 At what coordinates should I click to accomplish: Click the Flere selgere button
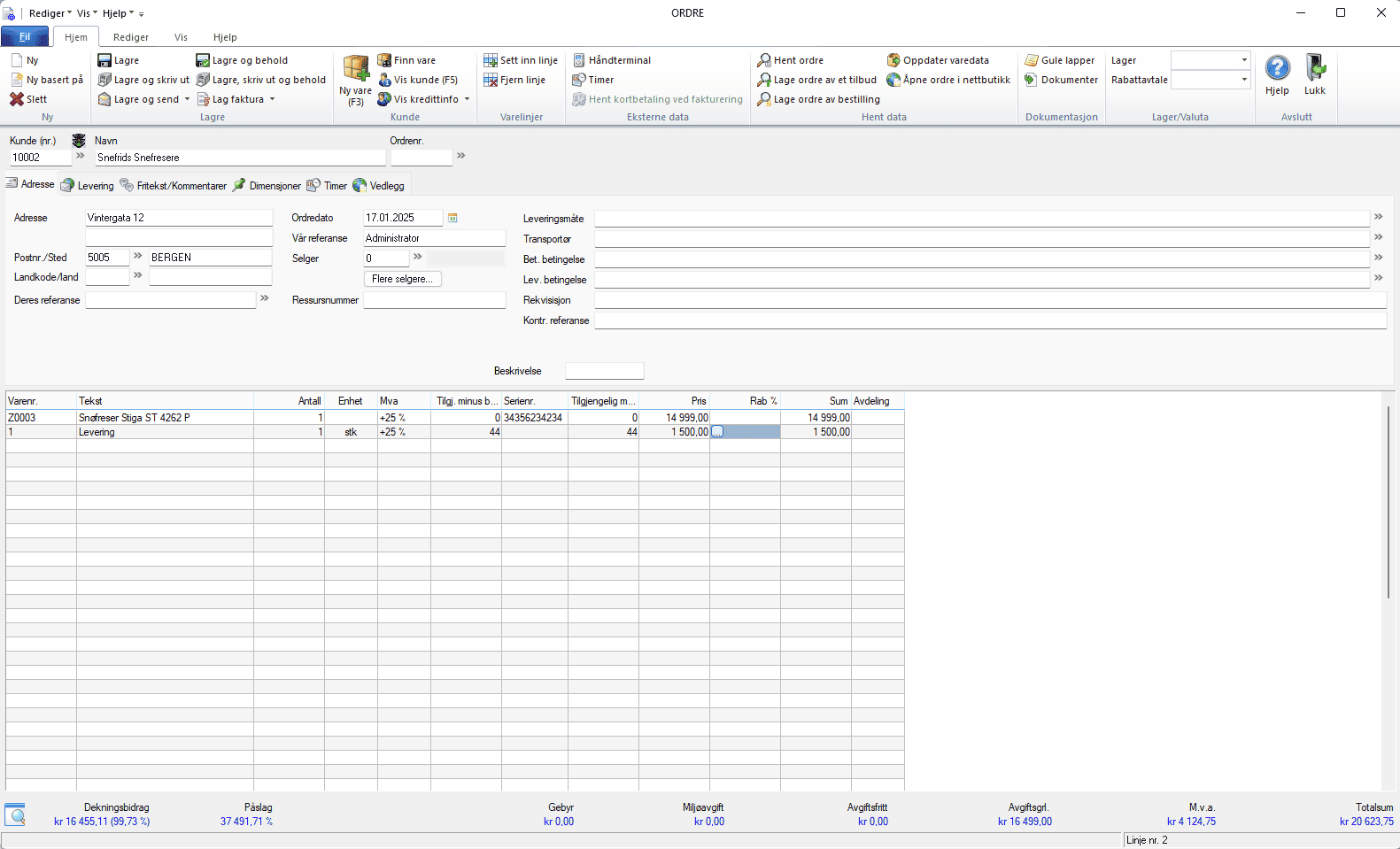(402, 279)
